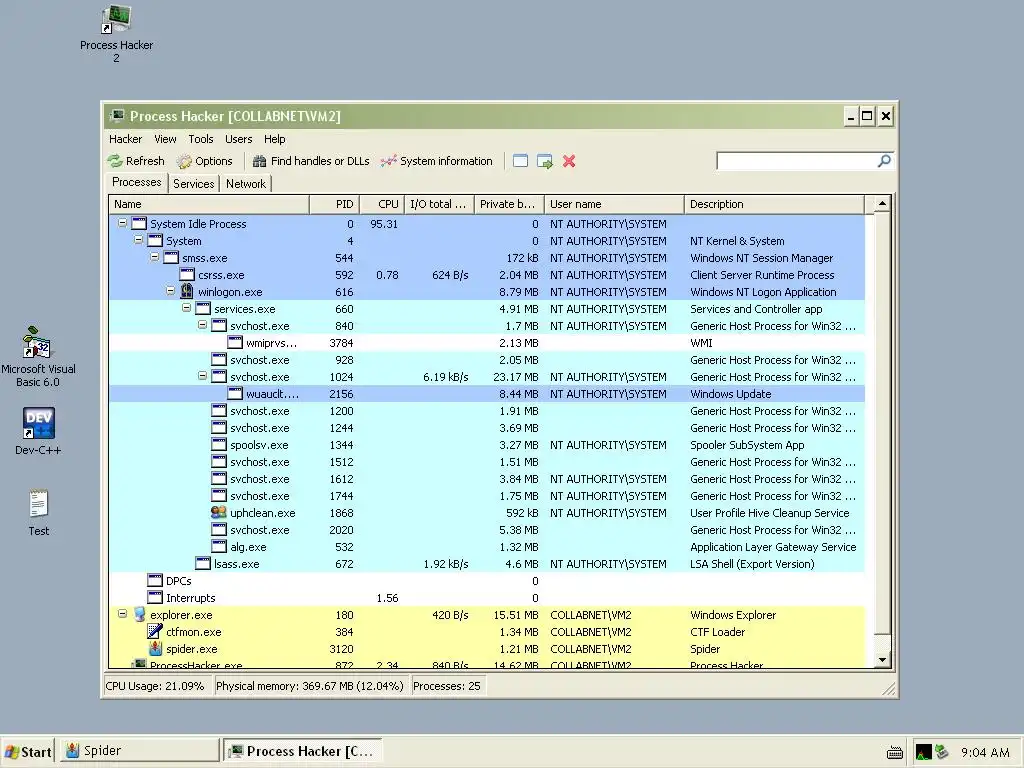Screen dimensions: 1024x768
Task: Select the spider.exe process icon
Action: click(x=155, y=648)
